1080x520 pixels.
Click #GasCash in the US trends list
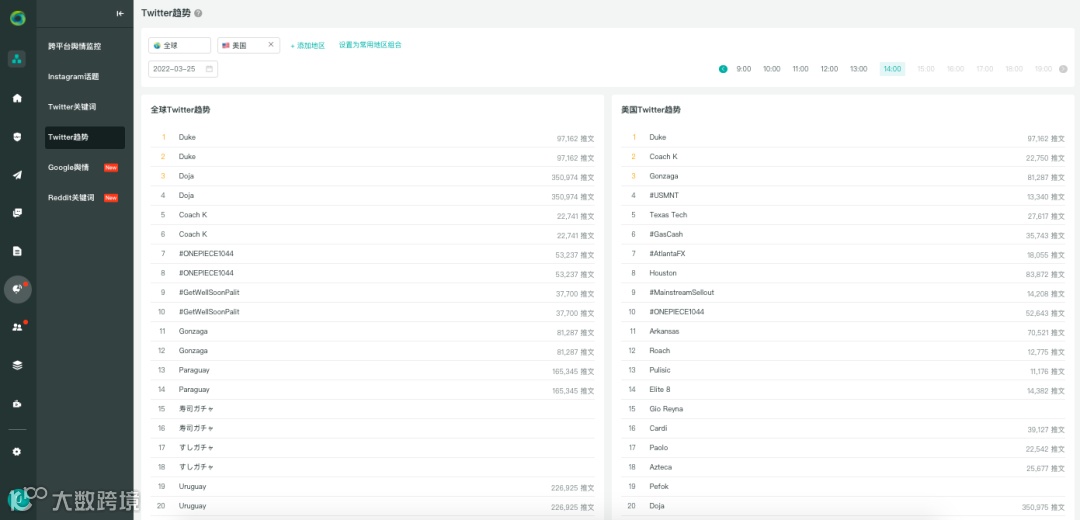coord(666,234)
